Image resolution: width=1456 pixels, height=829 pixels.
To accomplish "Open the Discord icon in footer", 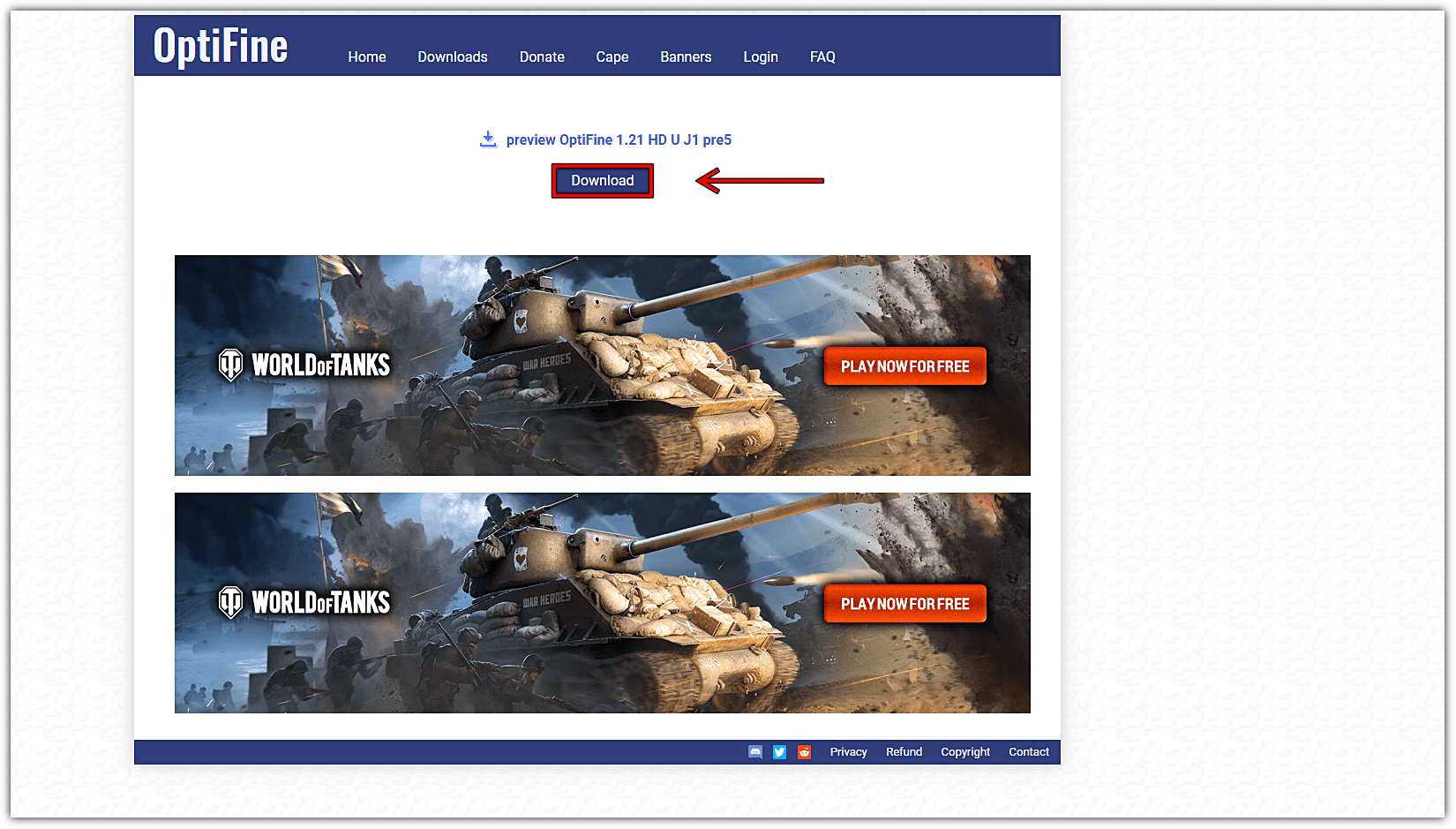I will [755, 752].
